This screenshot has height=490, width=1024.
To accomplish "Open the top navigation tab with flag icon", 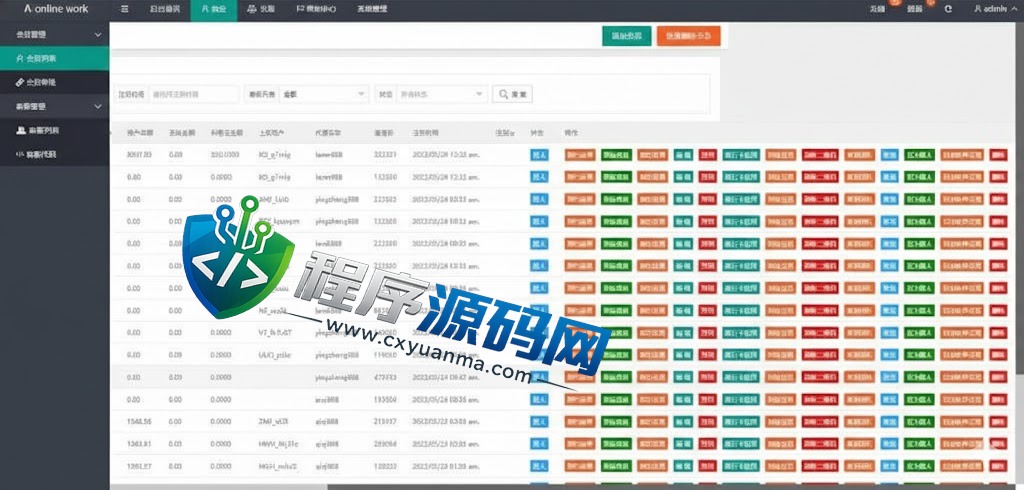I will click(x=316, y=10).
